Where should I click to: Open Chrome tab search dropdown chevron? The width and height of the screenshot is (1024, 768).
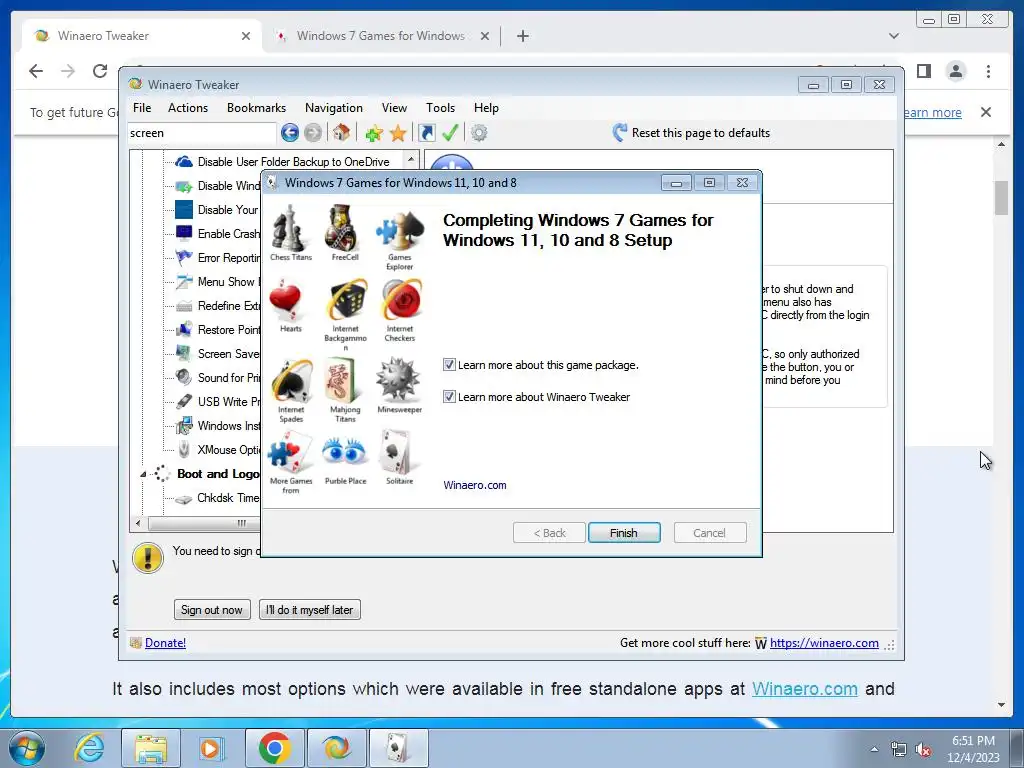[894, 36]
